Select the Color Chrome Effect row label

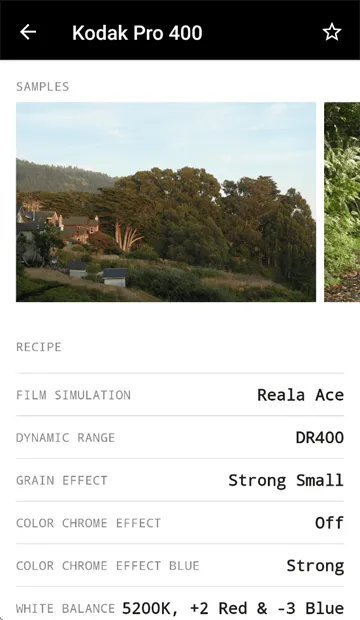pyautogui.click(x=88, y=523)
